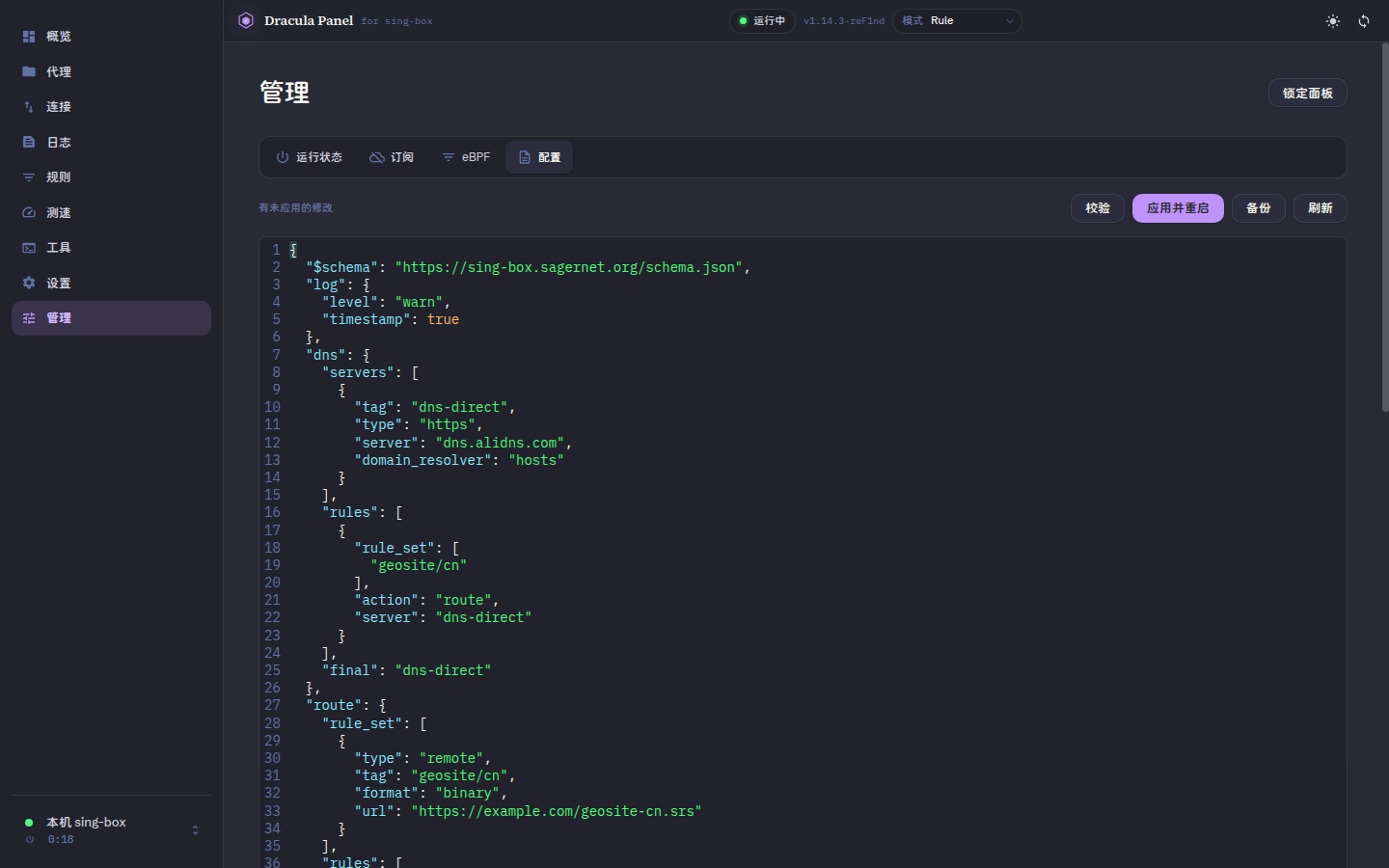
Task: Click the page vertical scrollbar thumb
Action: (1385, 228)
